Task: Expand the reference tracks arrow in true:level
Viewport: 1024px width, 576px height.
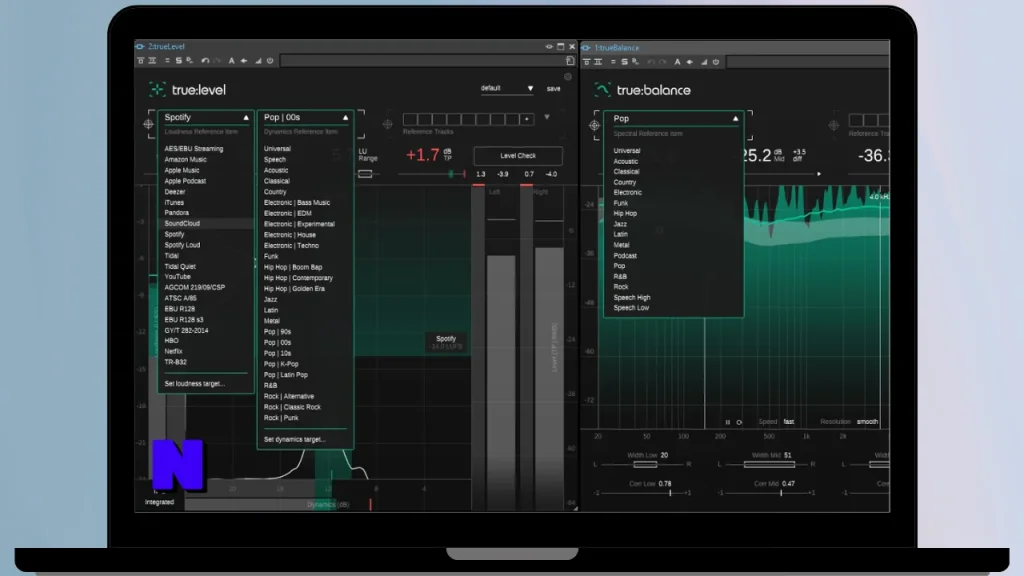Action: (x=547, y=118)
